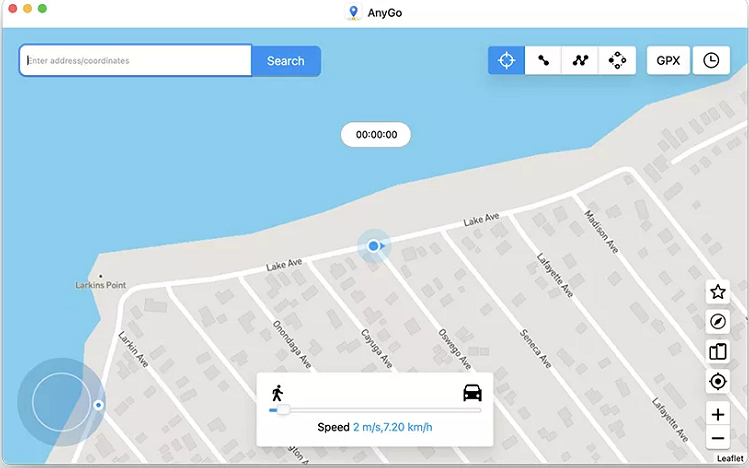Open the history clock icon
The image size is (749, 468).
click(711, 61)
